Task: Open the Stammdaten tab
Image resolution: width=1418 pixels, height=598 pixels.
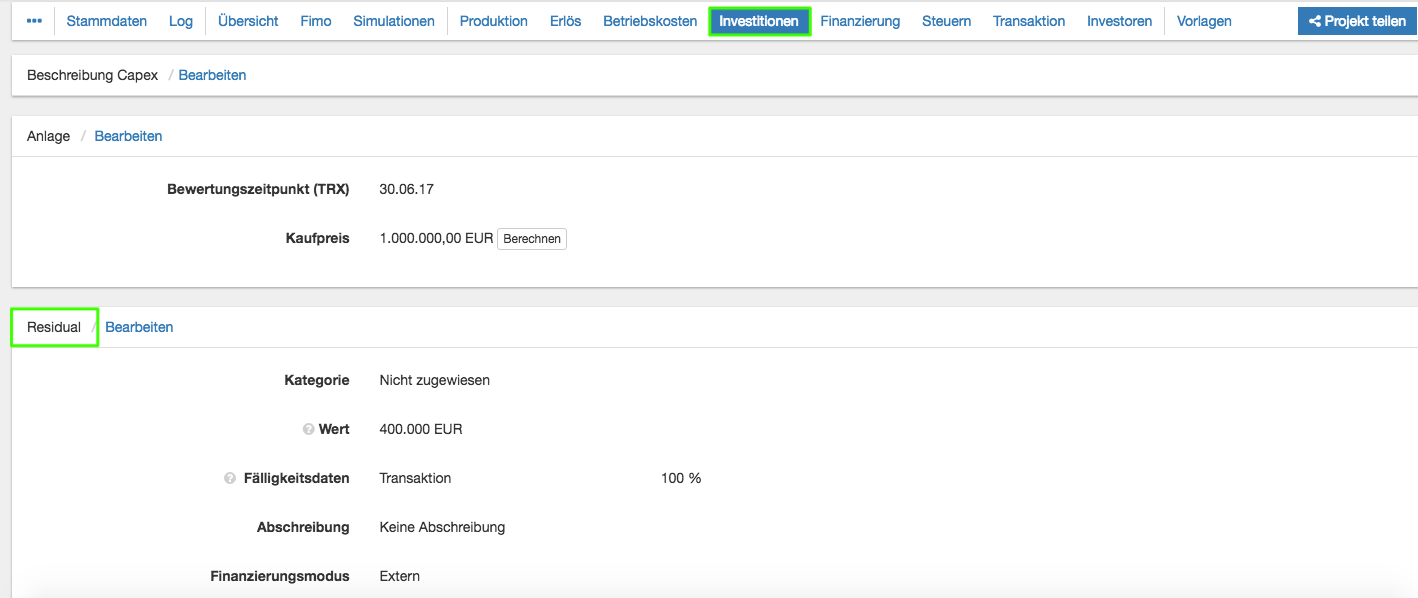Action: pyautogui.click(x=107, y=21)
